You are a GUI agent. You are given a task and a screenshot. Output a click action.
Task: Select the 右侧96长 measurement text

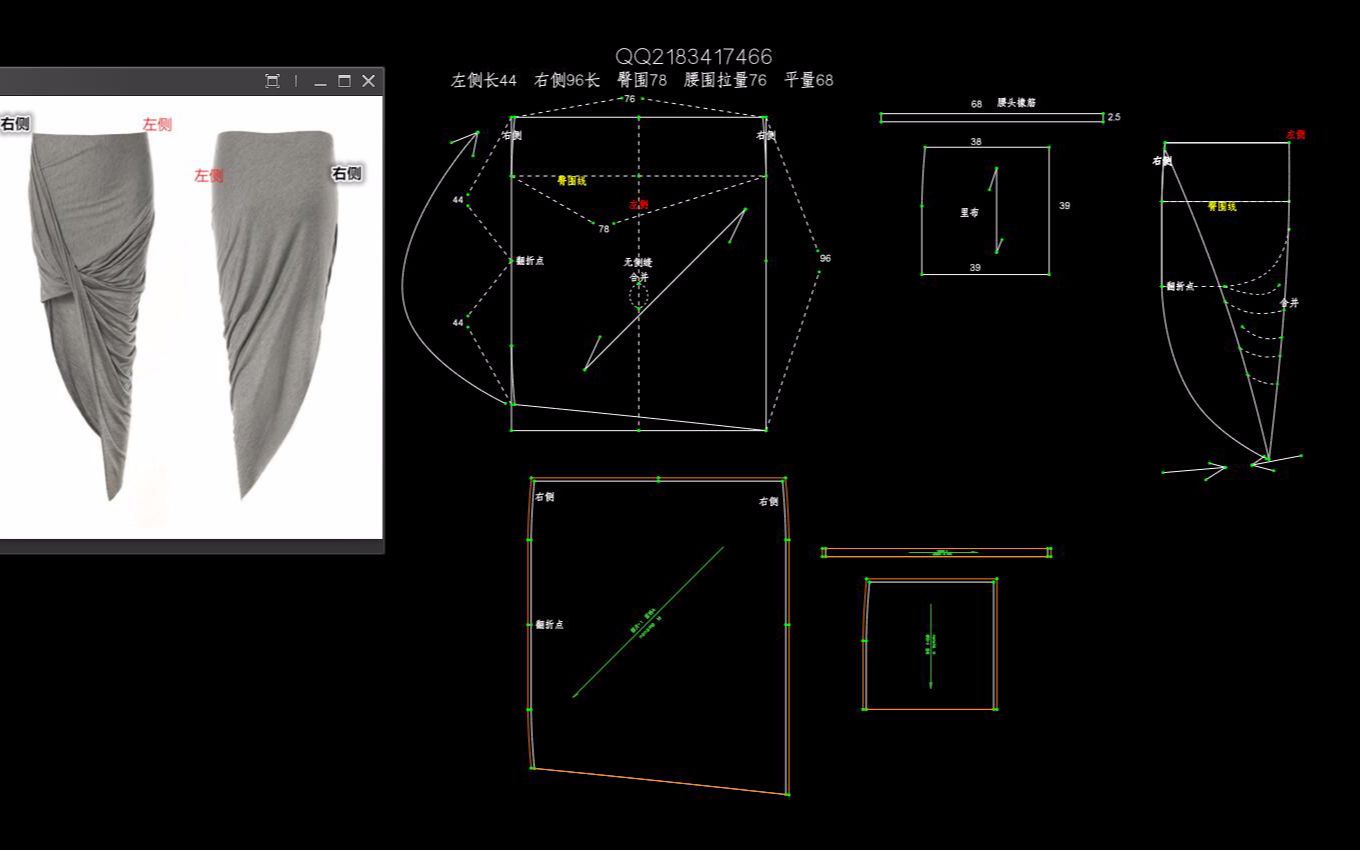click(567, 80)
